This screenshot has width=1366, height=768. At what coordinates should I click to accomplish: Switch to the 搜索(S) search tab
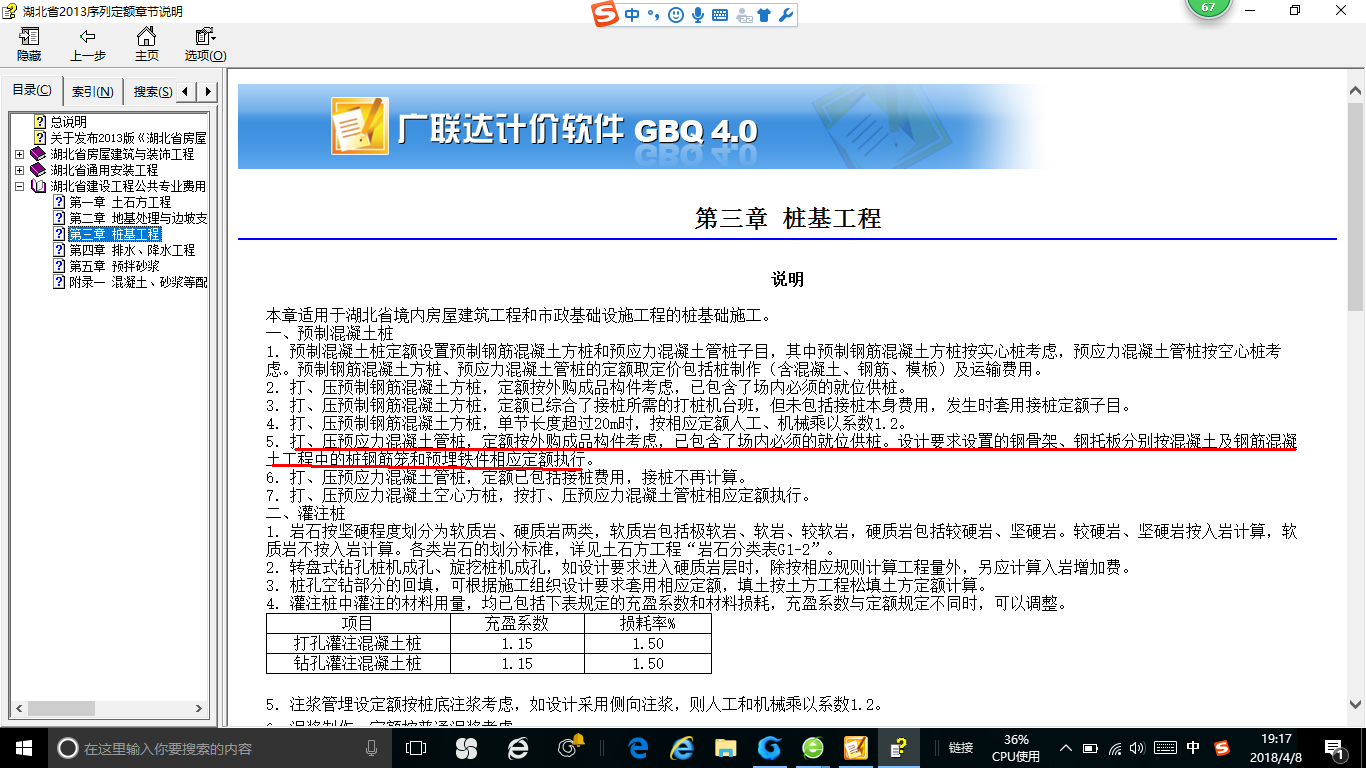coord(151,92)
